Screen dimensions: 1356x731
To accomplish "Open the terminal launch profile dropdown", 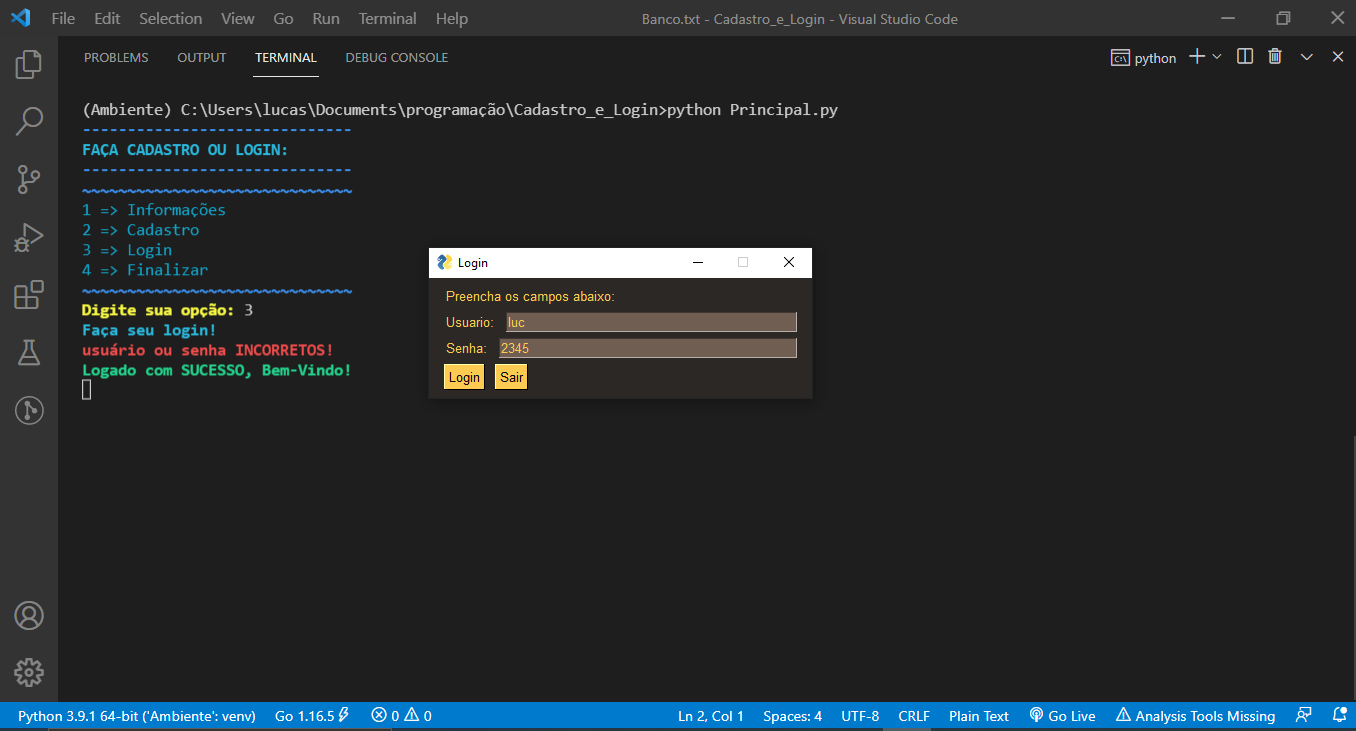I will pyautogui.click(x=1214, y=56).
